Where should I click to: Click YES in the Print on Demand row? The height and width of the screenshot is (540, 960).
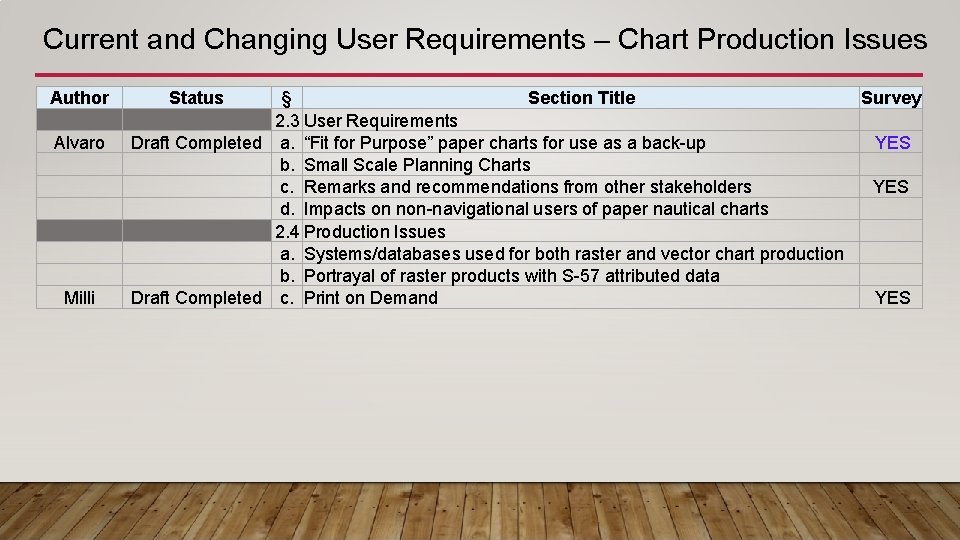click(x=892, y=298)
